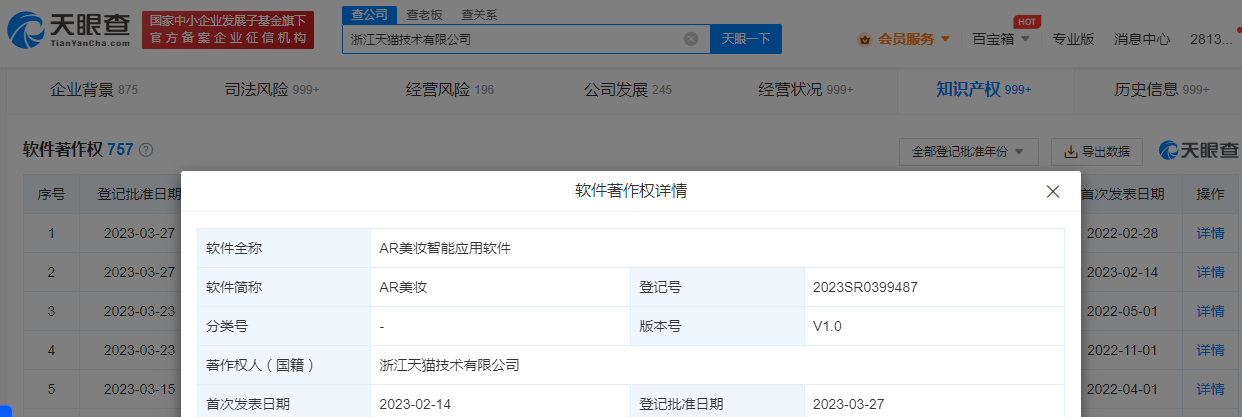The height and width of the screenshot is (417, 1242).
Task: Expand the 百宝箱 dropdown menu
Action: pyautogui.click(x=1025, y=39)
